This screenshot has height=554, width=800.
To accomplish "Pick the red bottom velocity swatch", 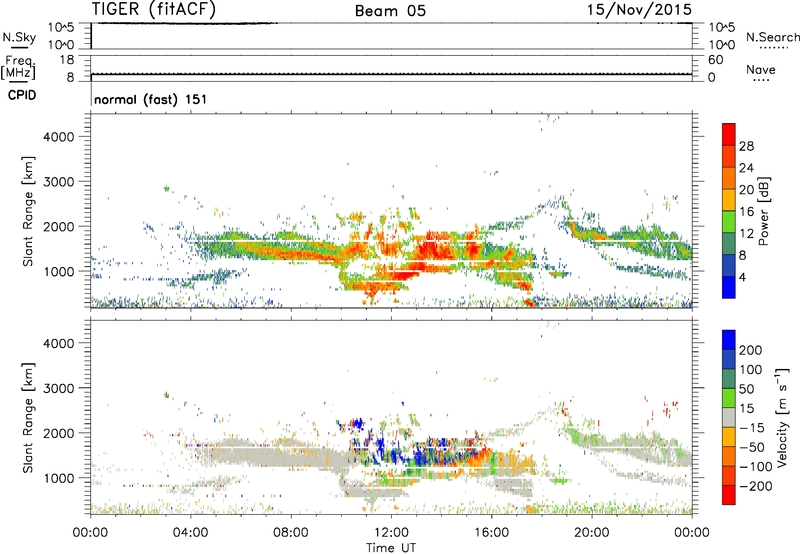I will click(729, 495).
